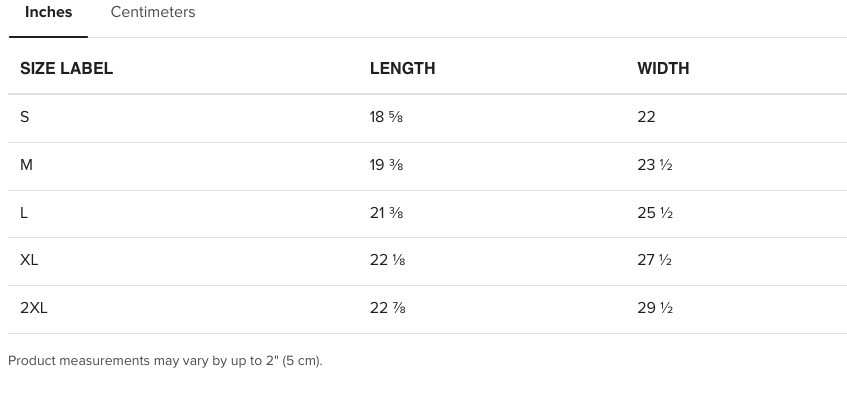Select the S size label cell

coord(25,117)
